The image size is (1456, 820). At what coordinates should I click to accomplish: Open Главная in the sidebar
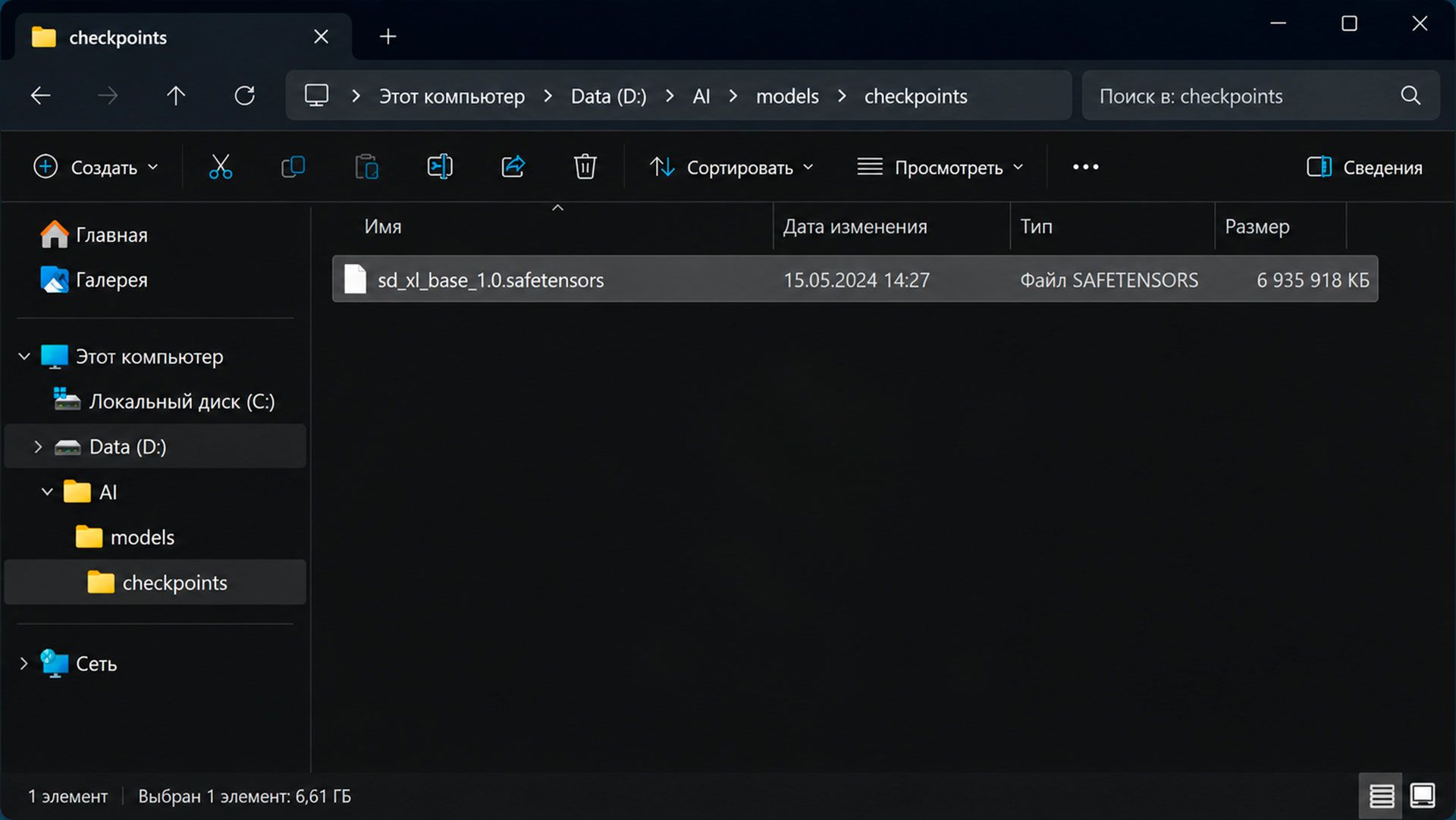click(95, 235)
